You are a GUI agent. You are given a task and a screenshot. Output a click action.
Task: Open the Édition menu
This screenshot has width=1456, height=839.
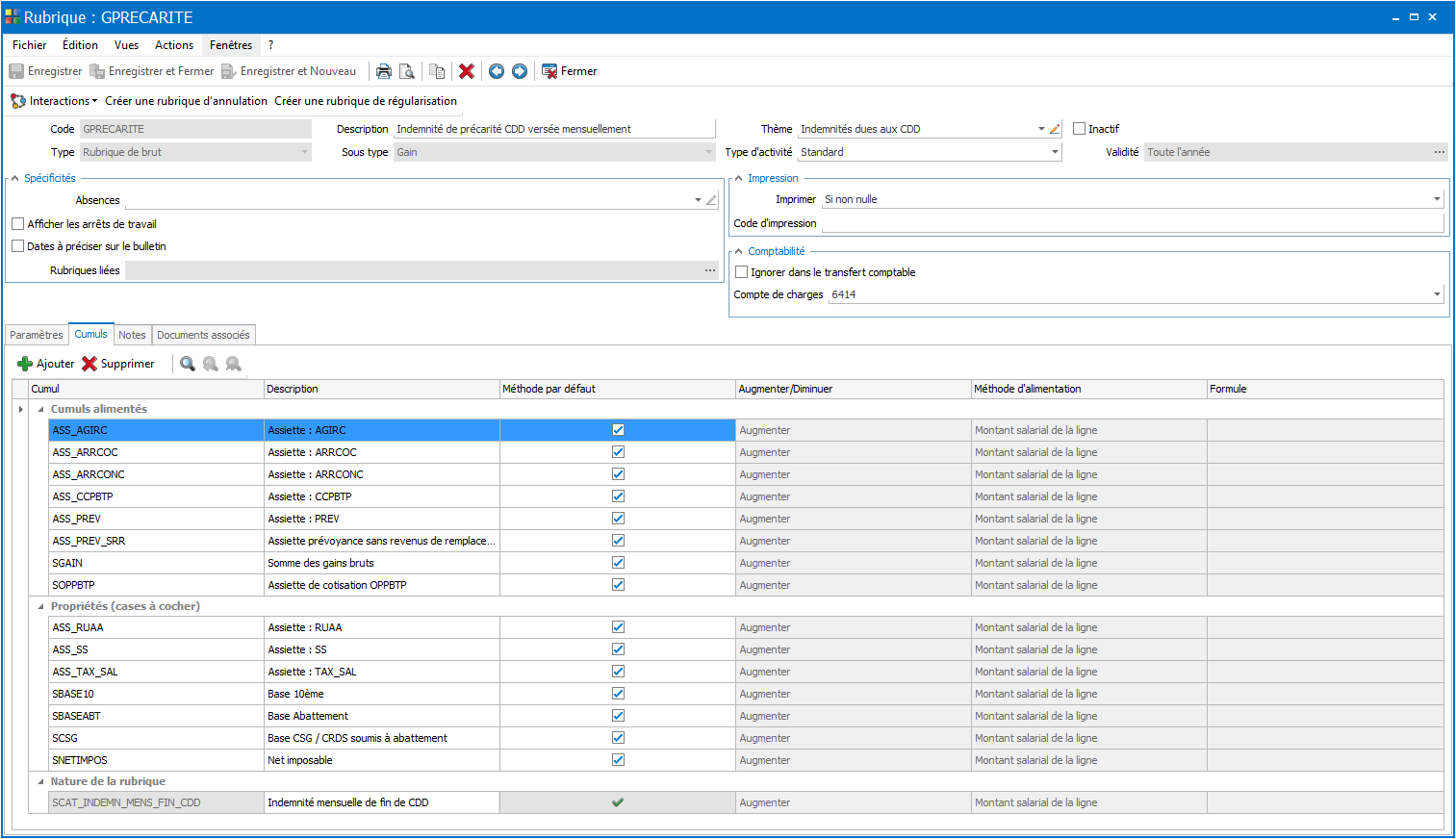click(x=81, y=45)
